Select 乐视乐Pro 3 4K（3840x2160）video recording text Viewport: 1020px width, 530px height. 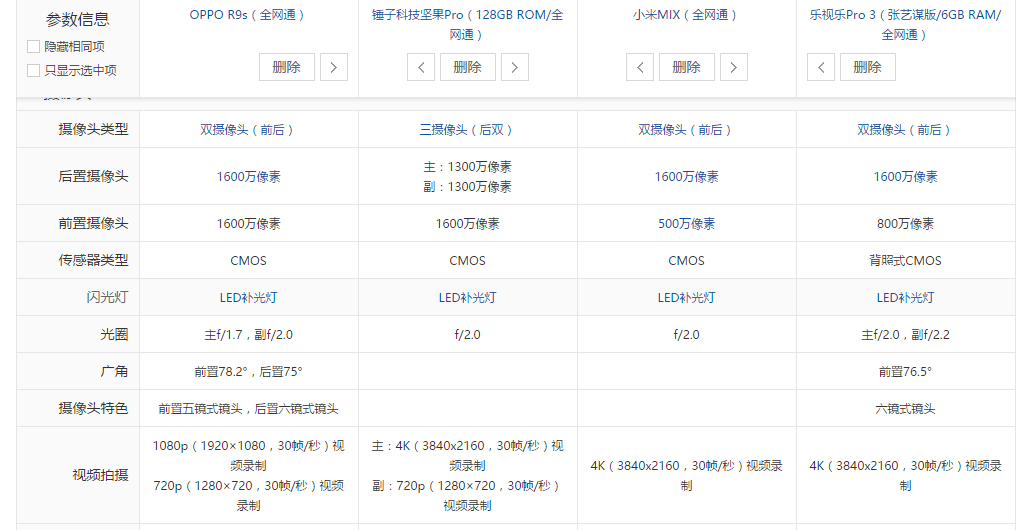click(x=905, y=475)
